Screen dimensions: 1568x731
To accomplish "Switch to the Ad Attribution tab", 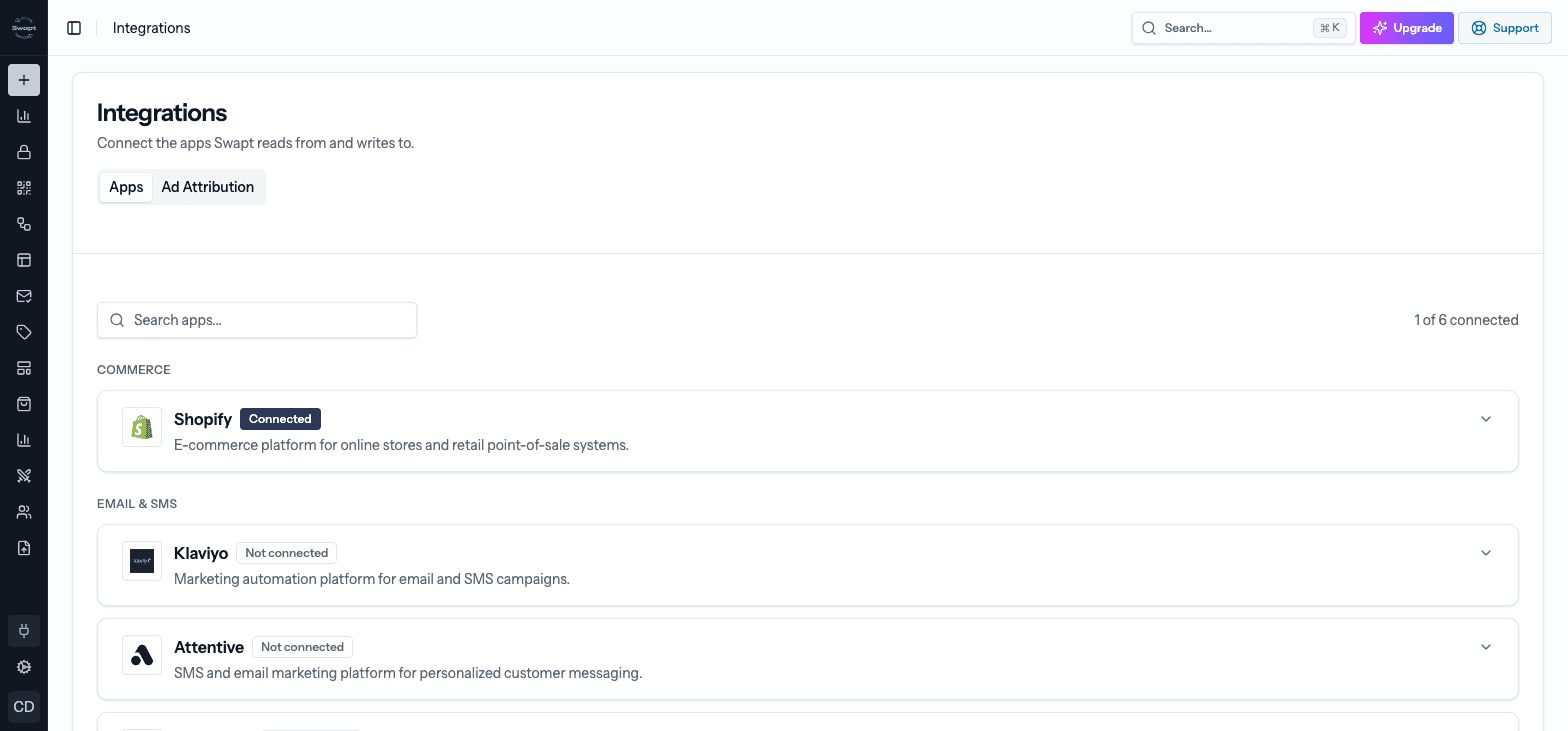I will click(208, 187).
